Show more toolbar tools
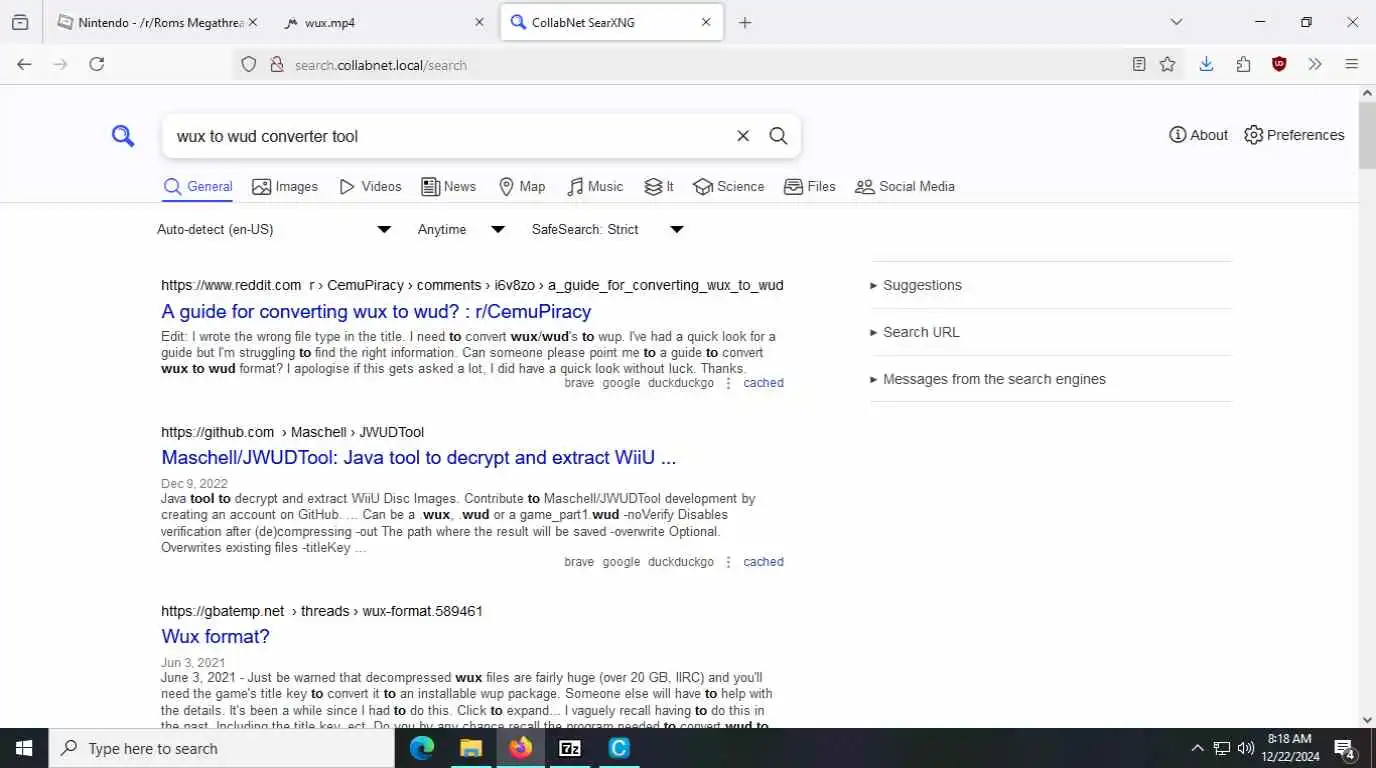This screenshot has height=768, width=1376. pos(1315,64)
